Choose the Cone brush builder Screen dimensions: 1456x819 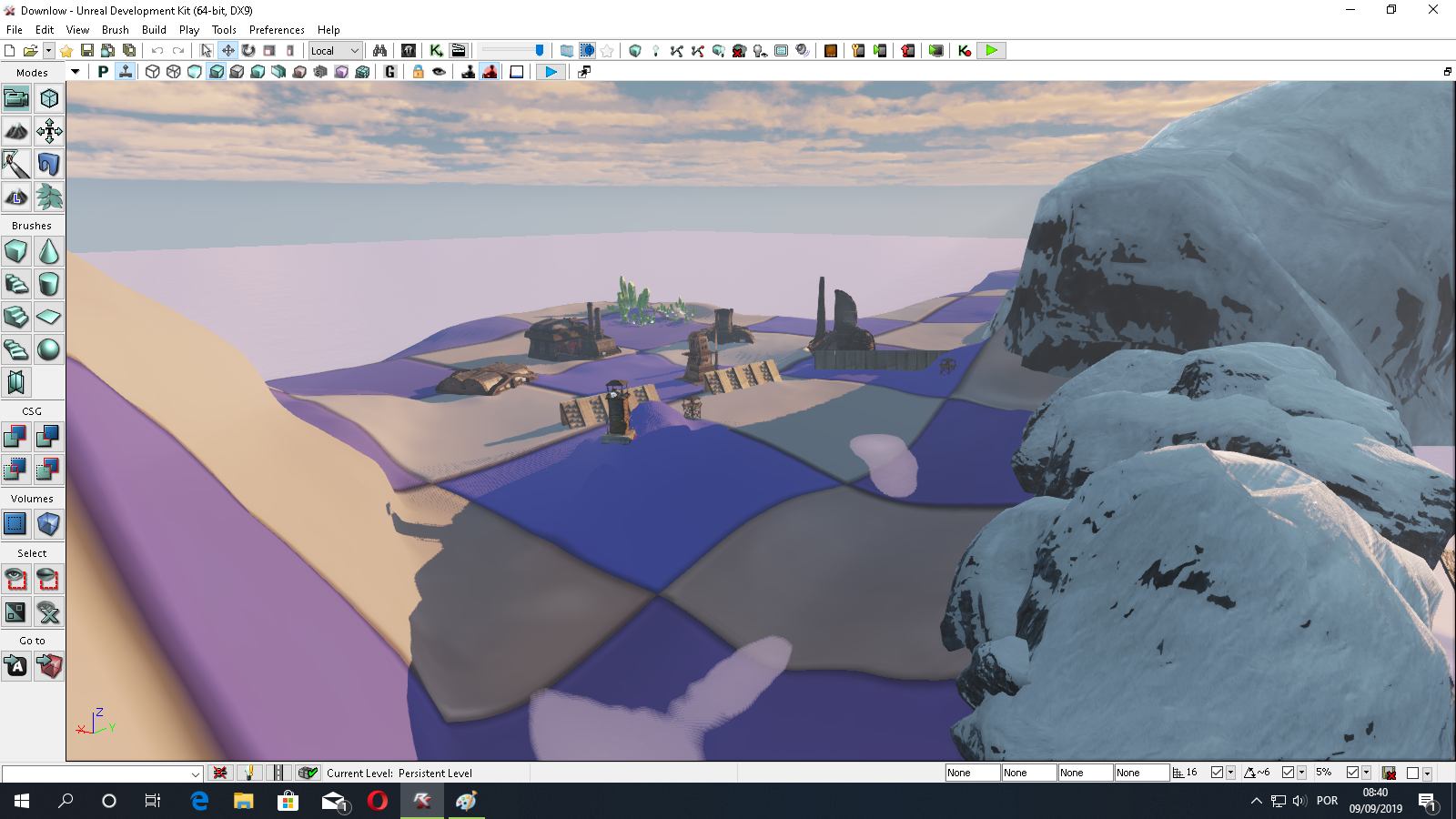[x=49, y=251]
